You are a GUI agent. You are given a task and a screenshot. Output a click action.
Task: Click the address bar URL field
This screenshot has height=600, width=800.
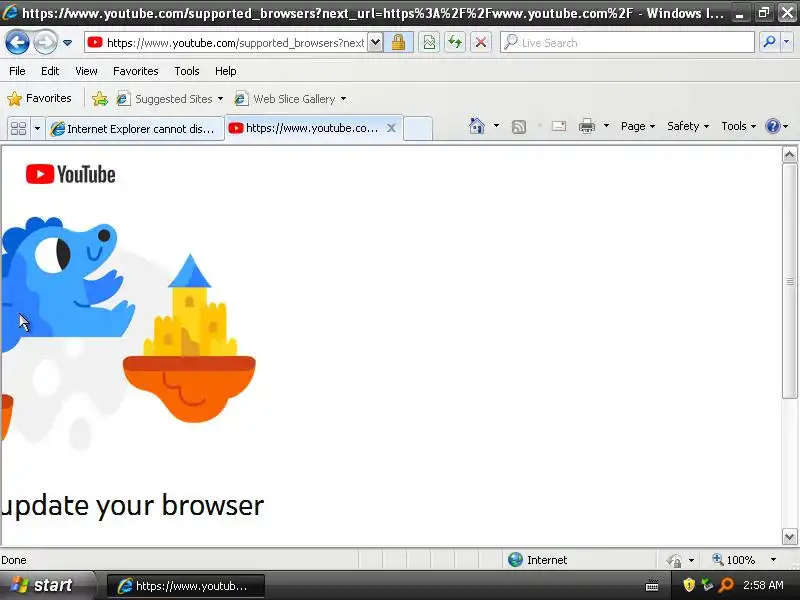click(x=226, y=42)
